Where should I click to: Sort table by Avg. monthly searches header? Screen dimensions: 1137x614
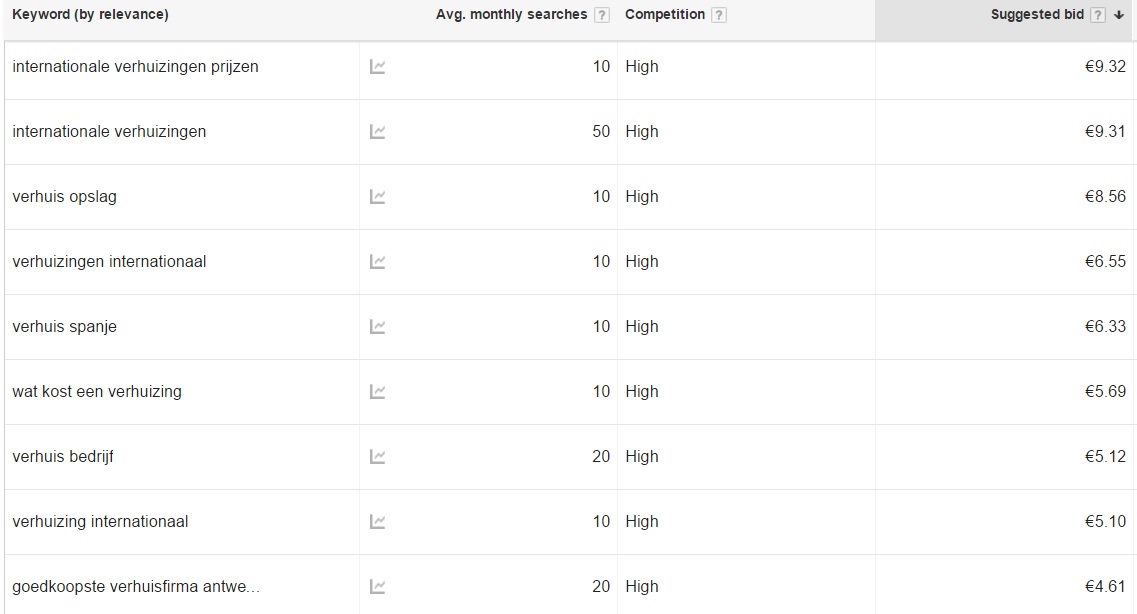511,14
